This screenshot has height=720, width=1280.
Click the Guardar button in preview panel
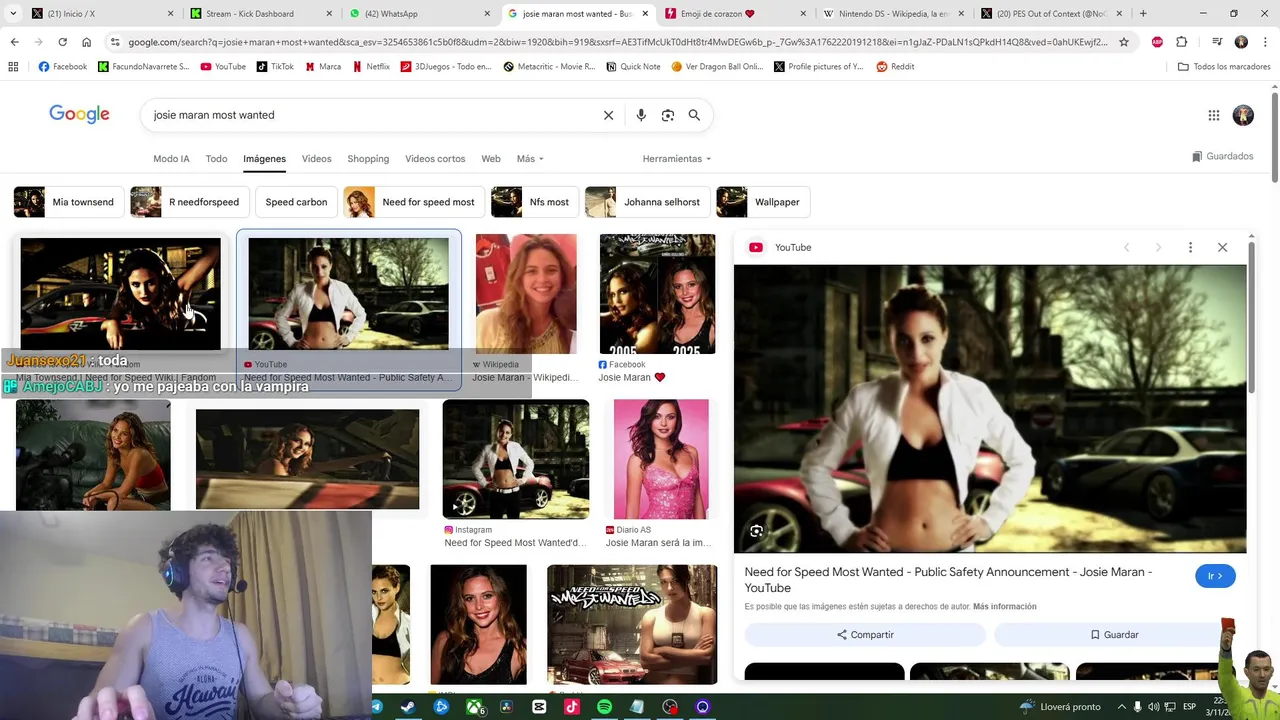[x=1114, y=635]
